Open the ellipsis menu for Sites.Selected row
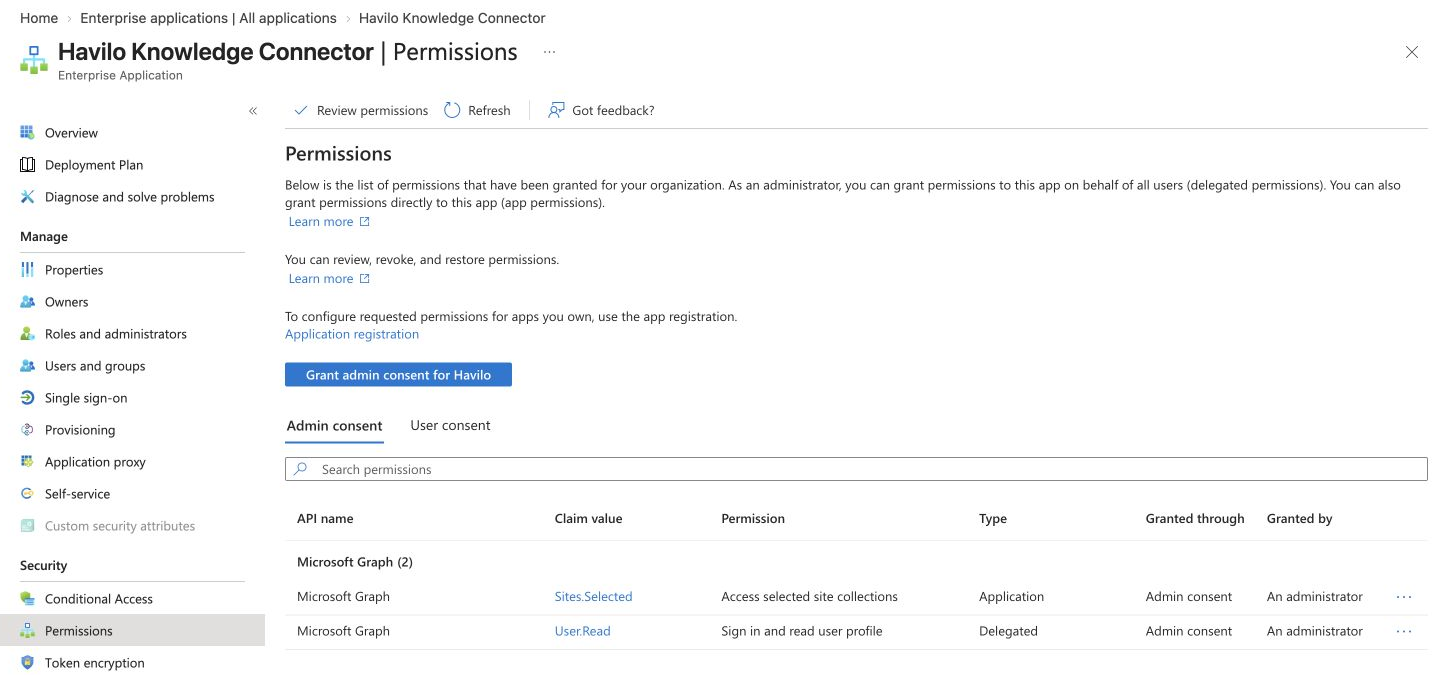1448x675 pixels. click(1404, 597)
